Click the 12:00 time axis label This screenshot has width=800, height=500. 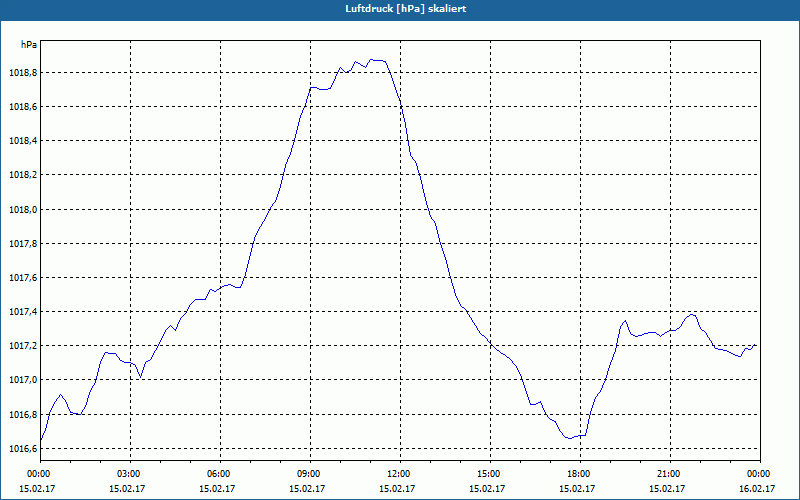(x=400, y=474)
